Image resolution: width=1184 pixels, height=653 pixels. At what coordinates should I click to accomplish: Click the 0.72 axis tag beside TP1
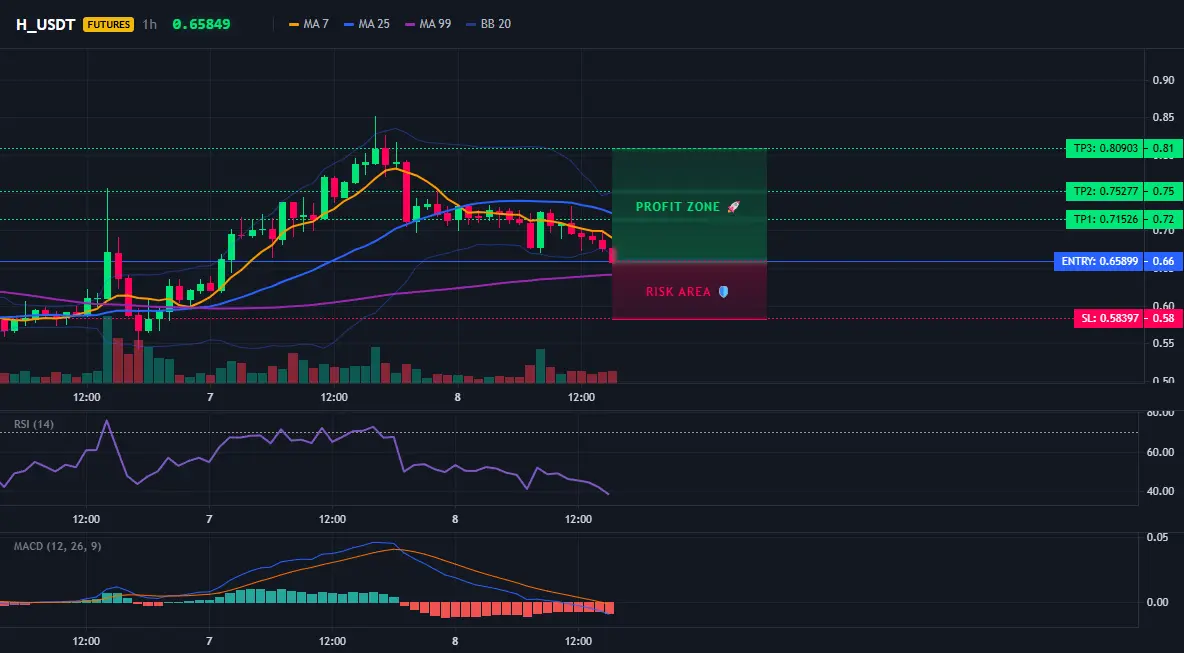click(1163, 220)
